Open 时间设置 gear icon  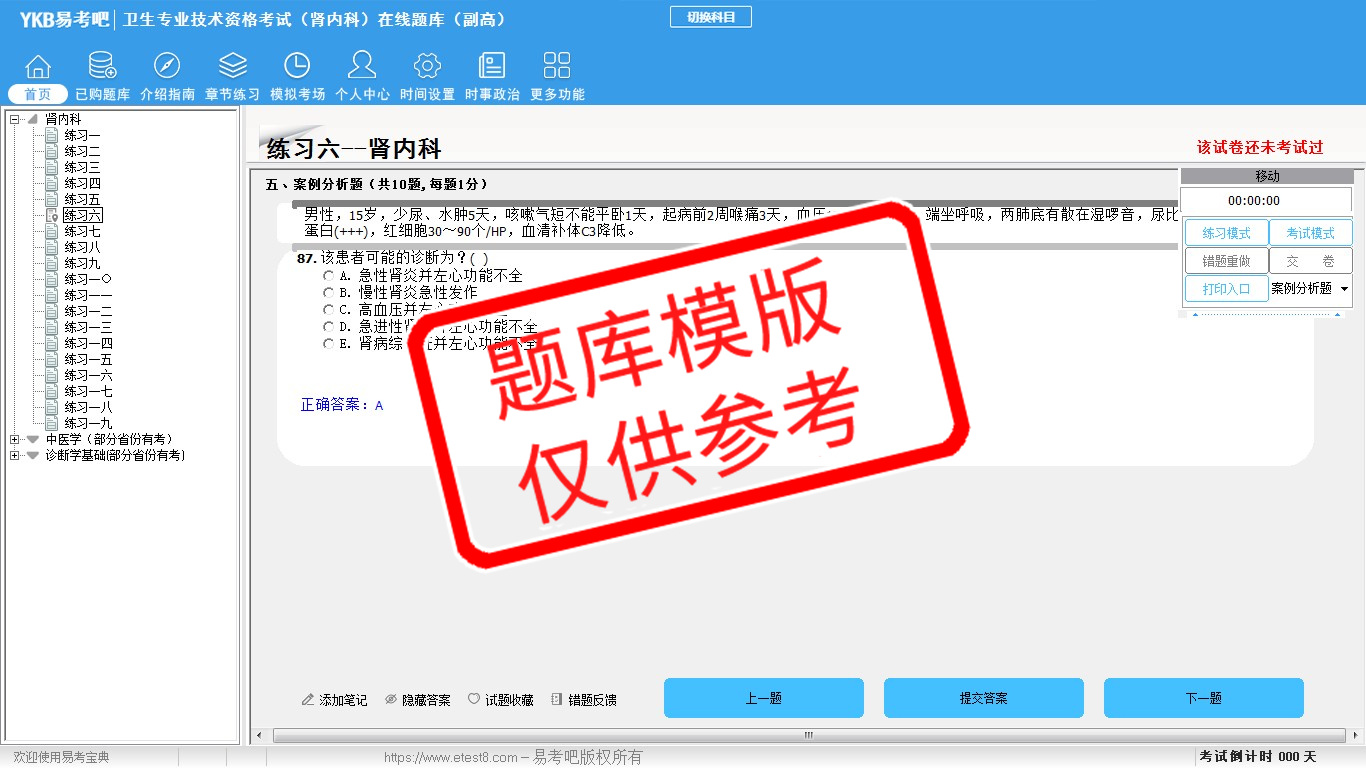(427, 67)
